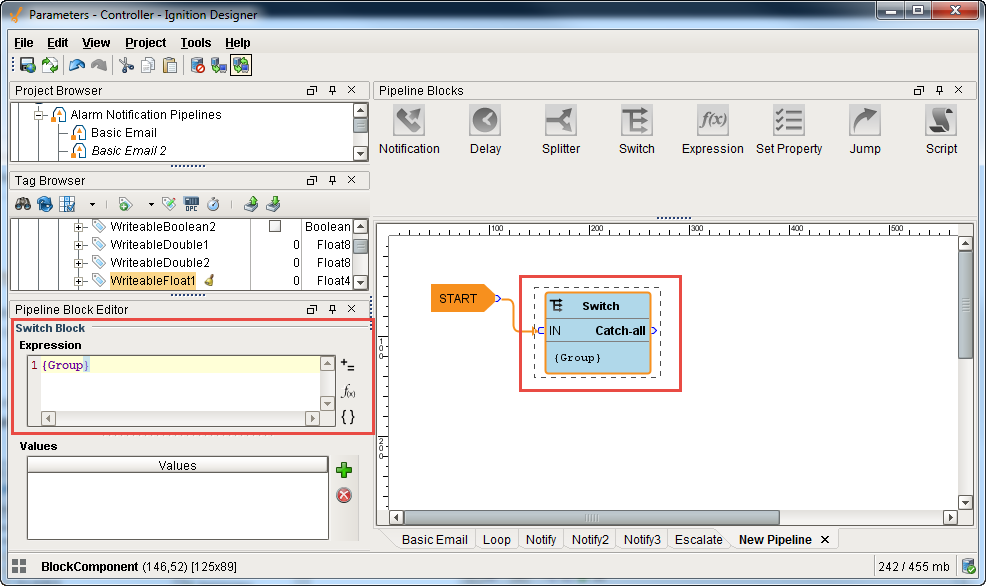Viewport: 986px width, 586px height.
Task: Click the OPC browse icon in Tag Browser
Action: pyautogui.click(x=191, y=204)
